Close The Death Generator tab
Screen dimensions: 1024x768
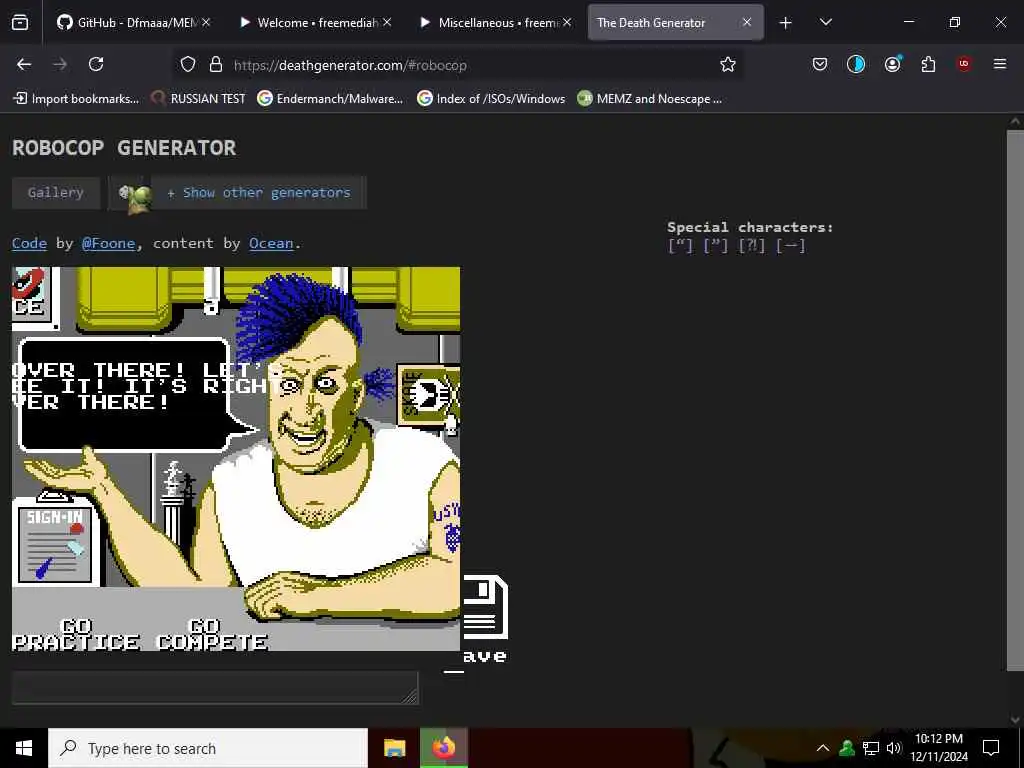click(747, 22)
